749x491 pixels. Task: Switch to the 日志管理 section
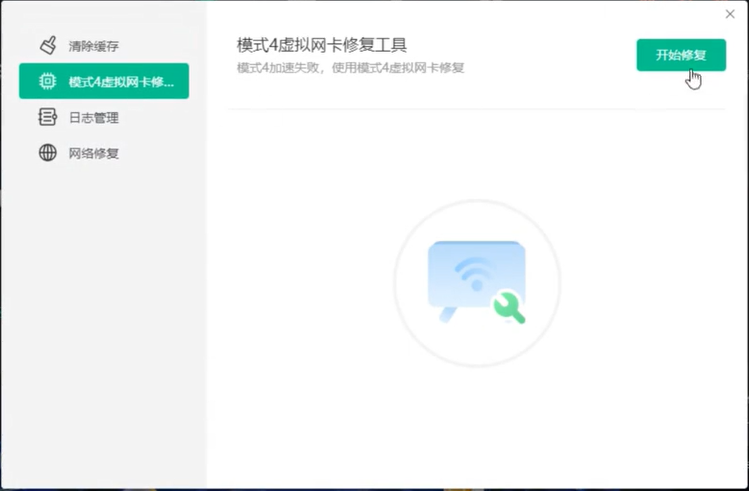[94, 117]
